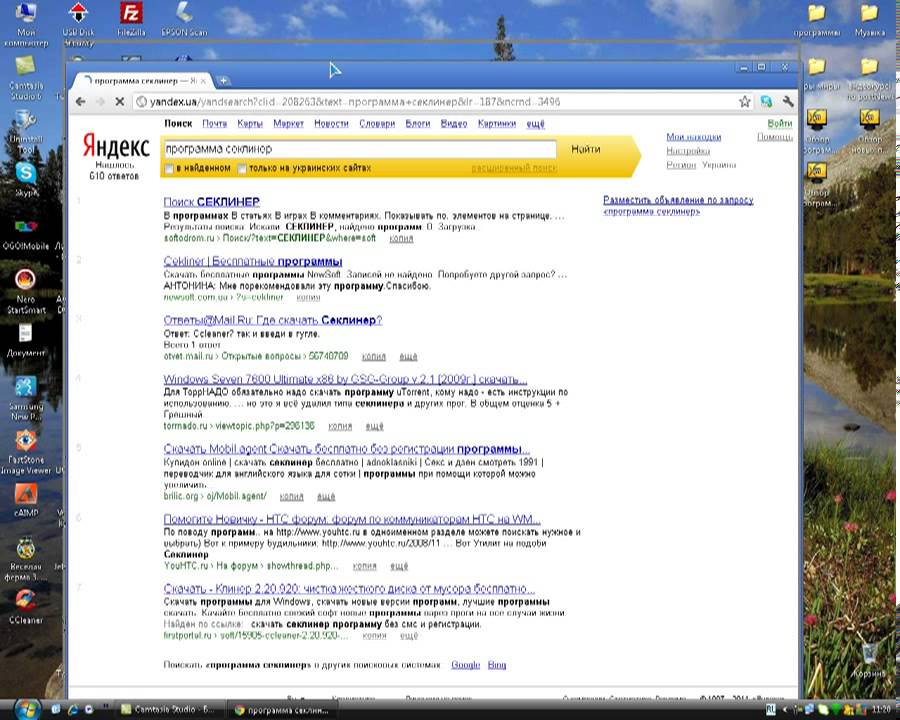Open the Маркет service link
Image resolution: width=900 pixels, height=720 pixels.
click(x=288, y=123)
